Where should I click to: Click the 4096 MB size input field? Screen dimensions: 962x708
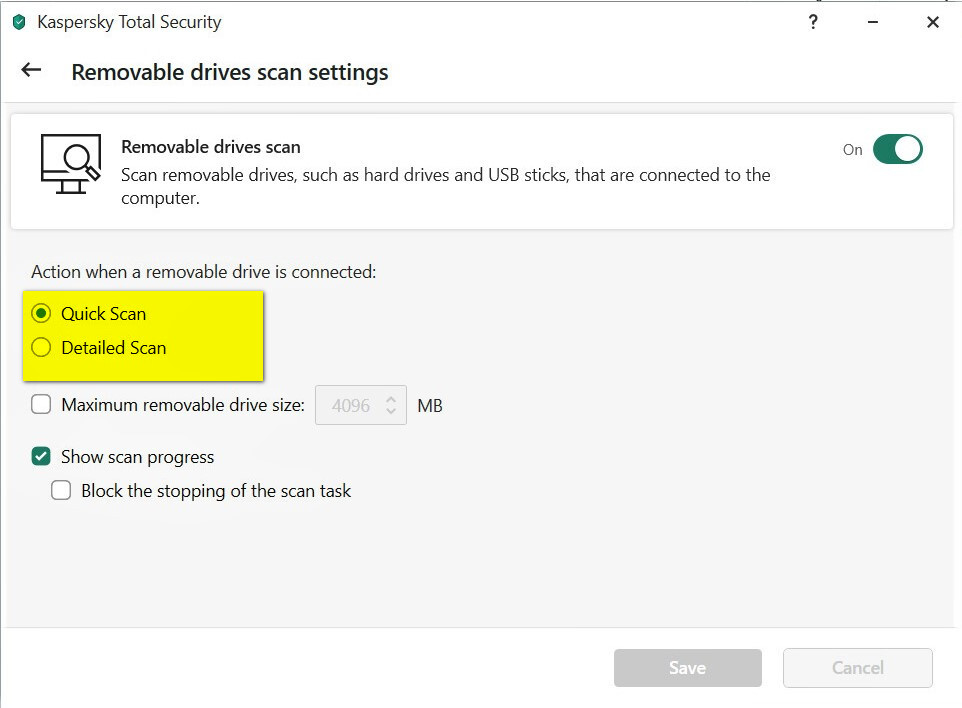[361, 405]
